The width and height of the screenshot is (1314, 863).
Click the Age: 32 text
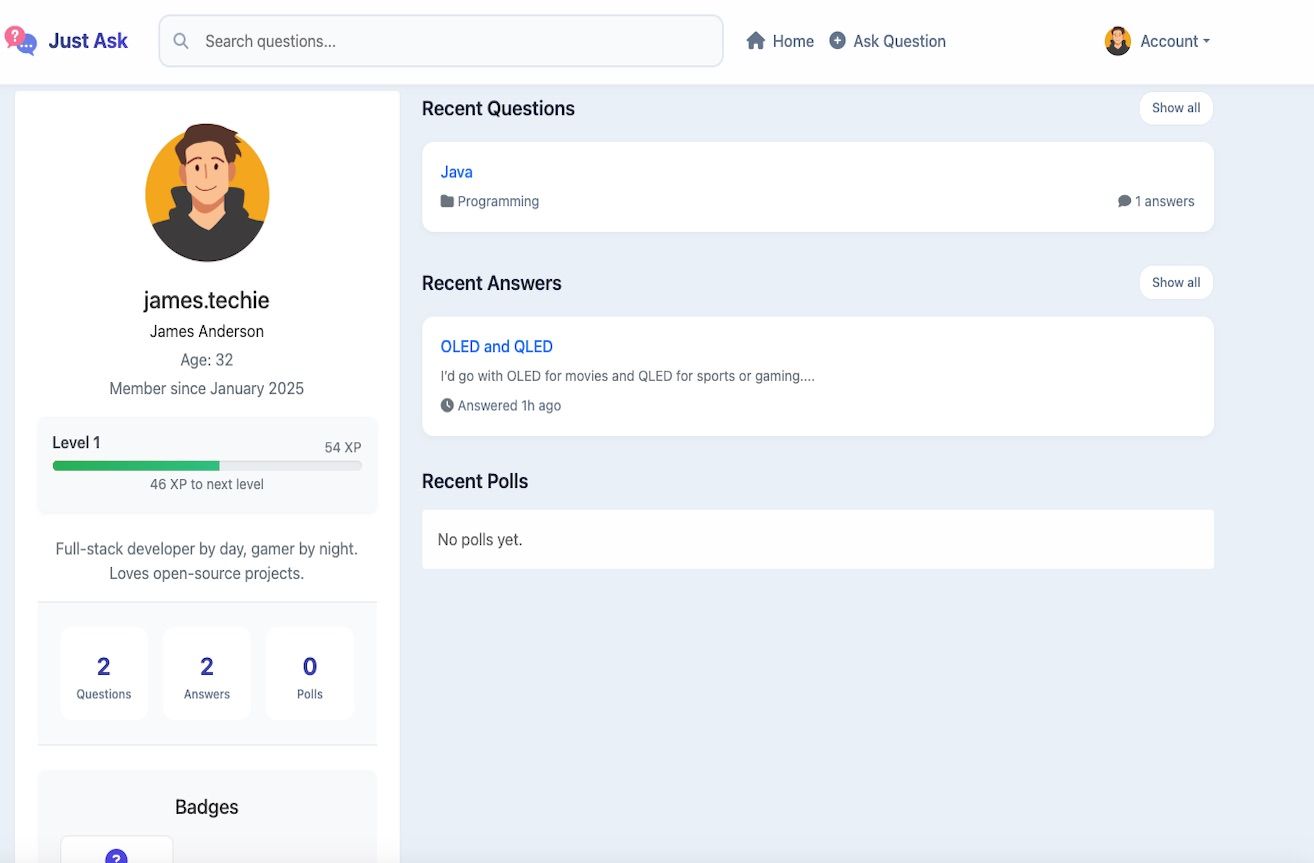coord(207,360)
